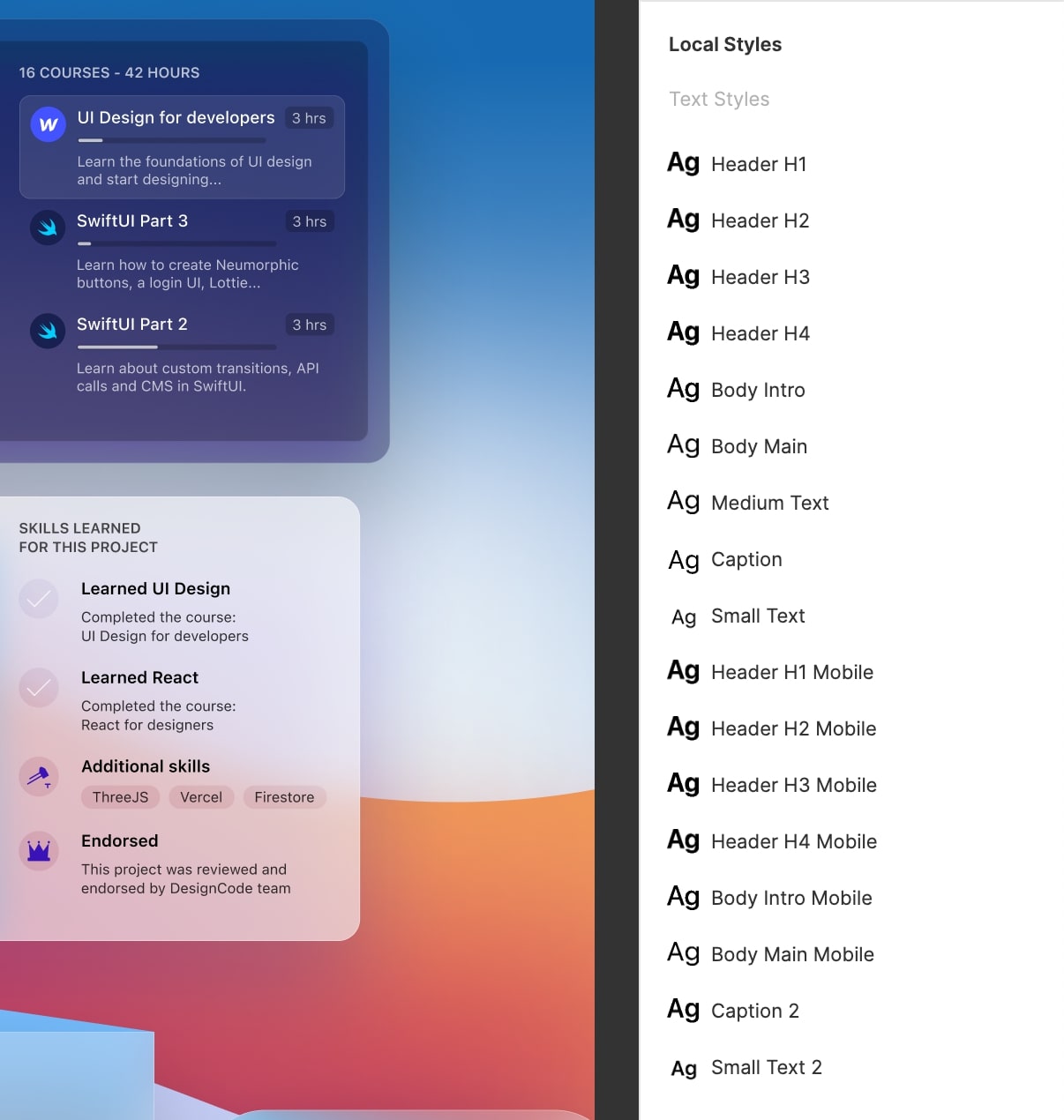The image size is (1064, 1120).
Task: Click the checkmark circle beside Learned React
Action: pyautogui.click(x=39, y=688)
